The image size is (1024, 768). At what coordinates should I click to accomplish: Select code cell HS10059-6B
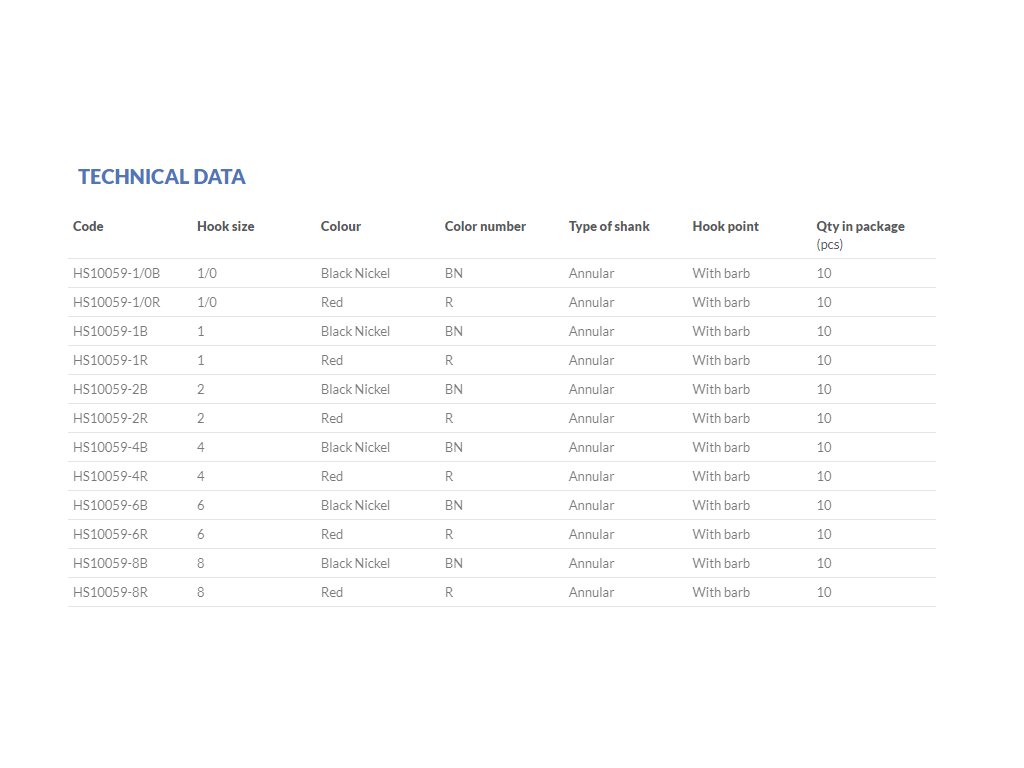click(110, 505)
